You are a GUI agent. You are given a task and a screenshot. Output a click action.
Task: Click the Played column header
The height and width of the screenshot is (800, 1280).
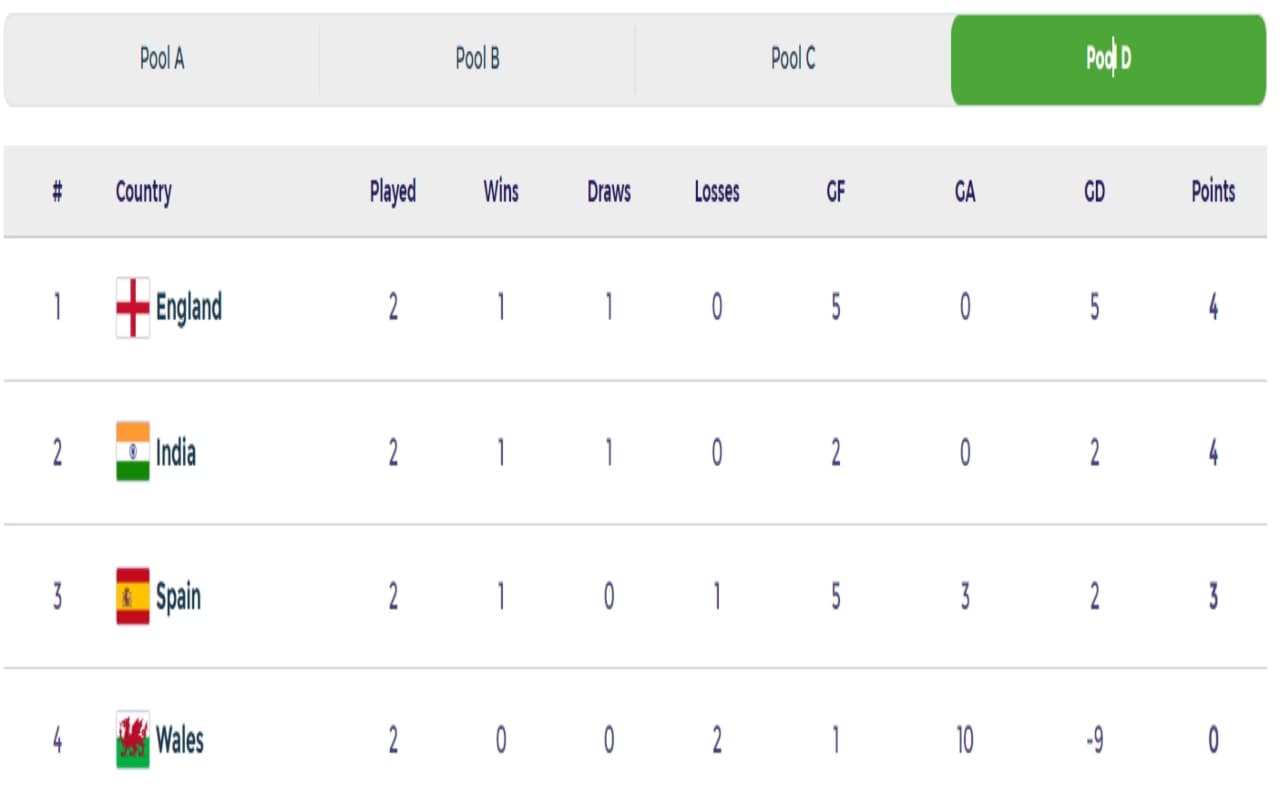(x=392, y=192)
